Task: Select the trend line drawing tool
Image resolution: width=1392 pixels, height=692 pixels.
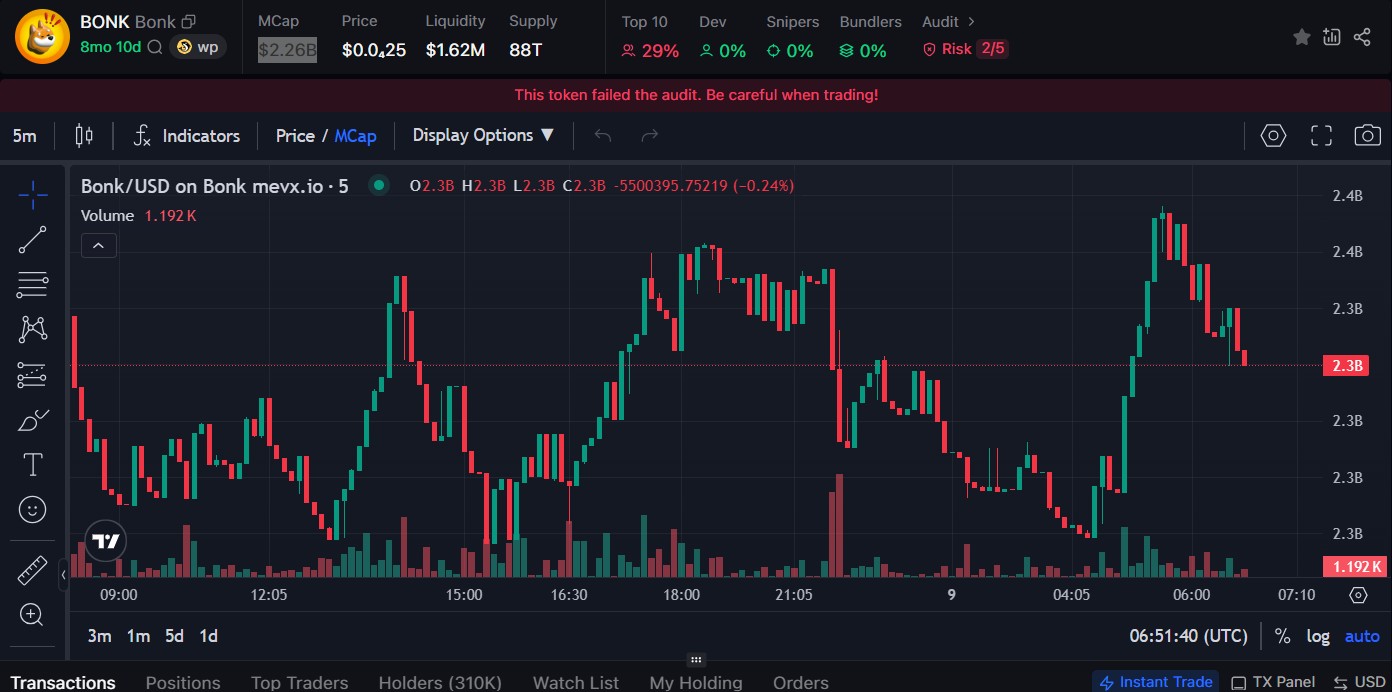Action: [32, 240]
